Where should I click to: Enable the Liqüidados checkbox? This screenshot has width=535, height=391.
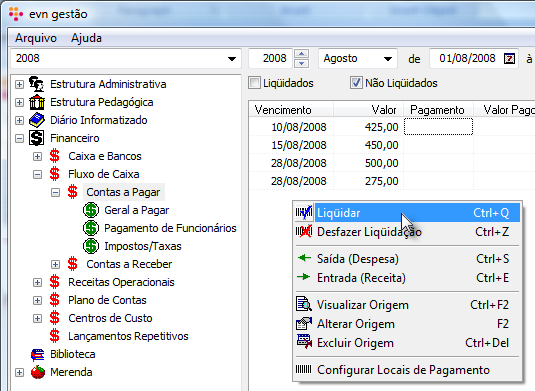point(254,83)
